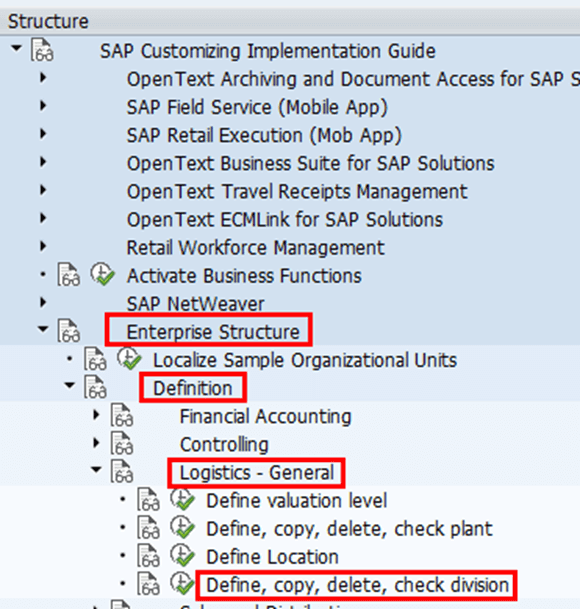Select Define Location text

(x=272, y=557)
